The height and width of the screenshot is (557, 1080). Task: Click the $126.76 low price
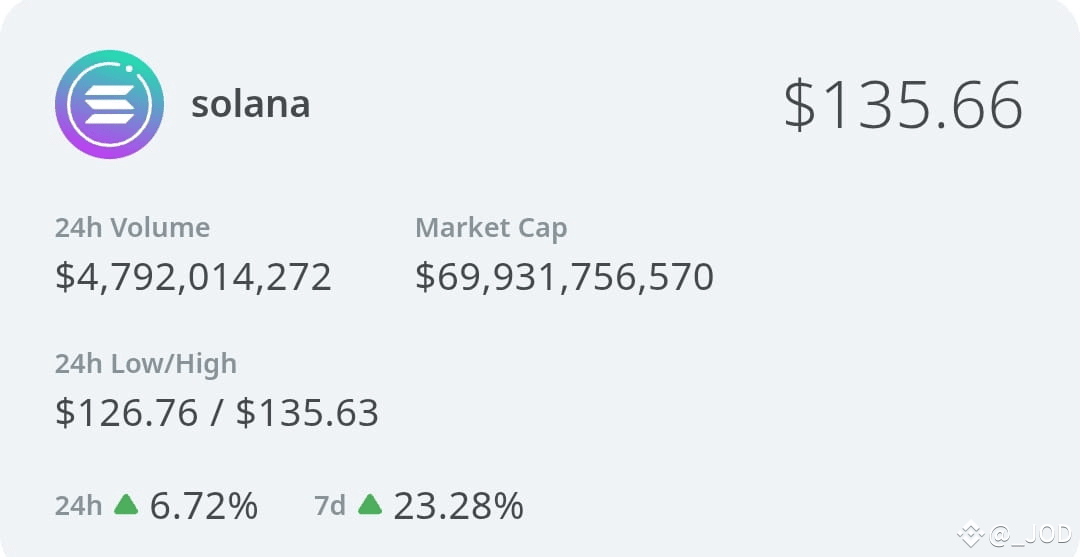pos(127,412)
